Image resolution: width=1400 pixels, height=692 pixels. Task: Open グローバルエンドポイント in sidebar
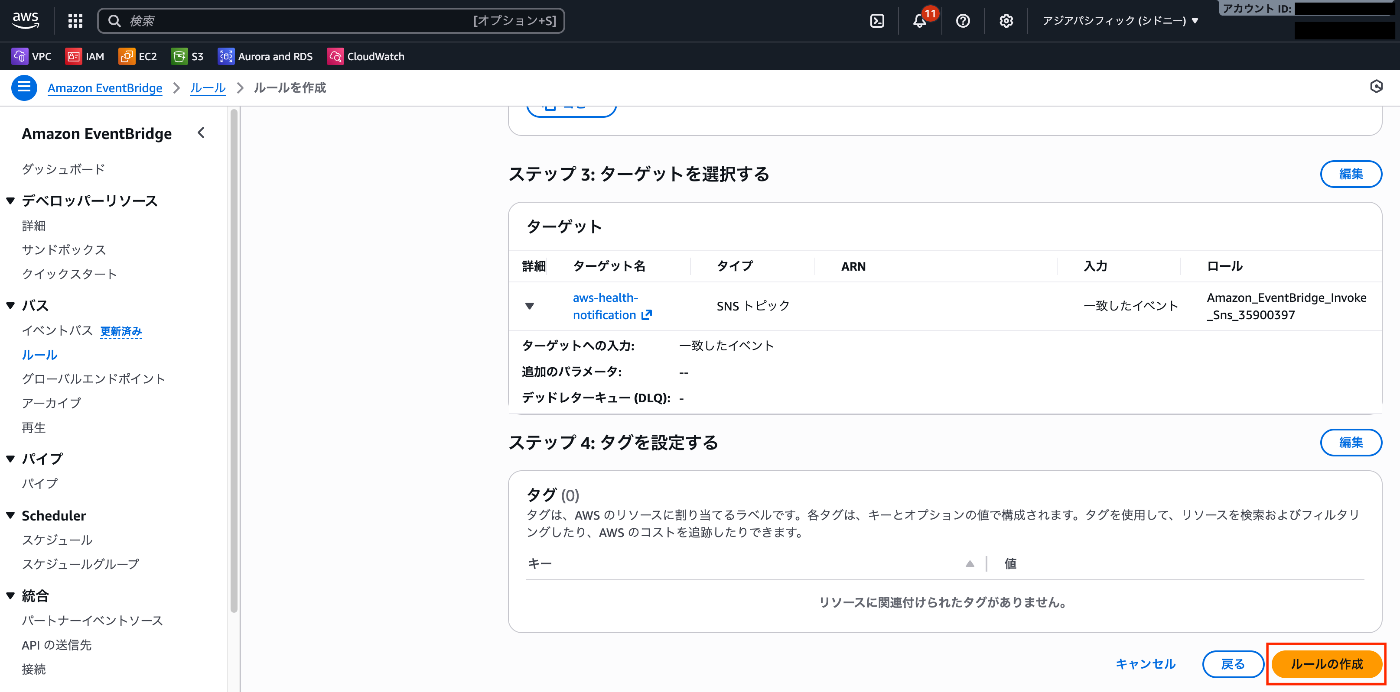(x=94, y=379)
